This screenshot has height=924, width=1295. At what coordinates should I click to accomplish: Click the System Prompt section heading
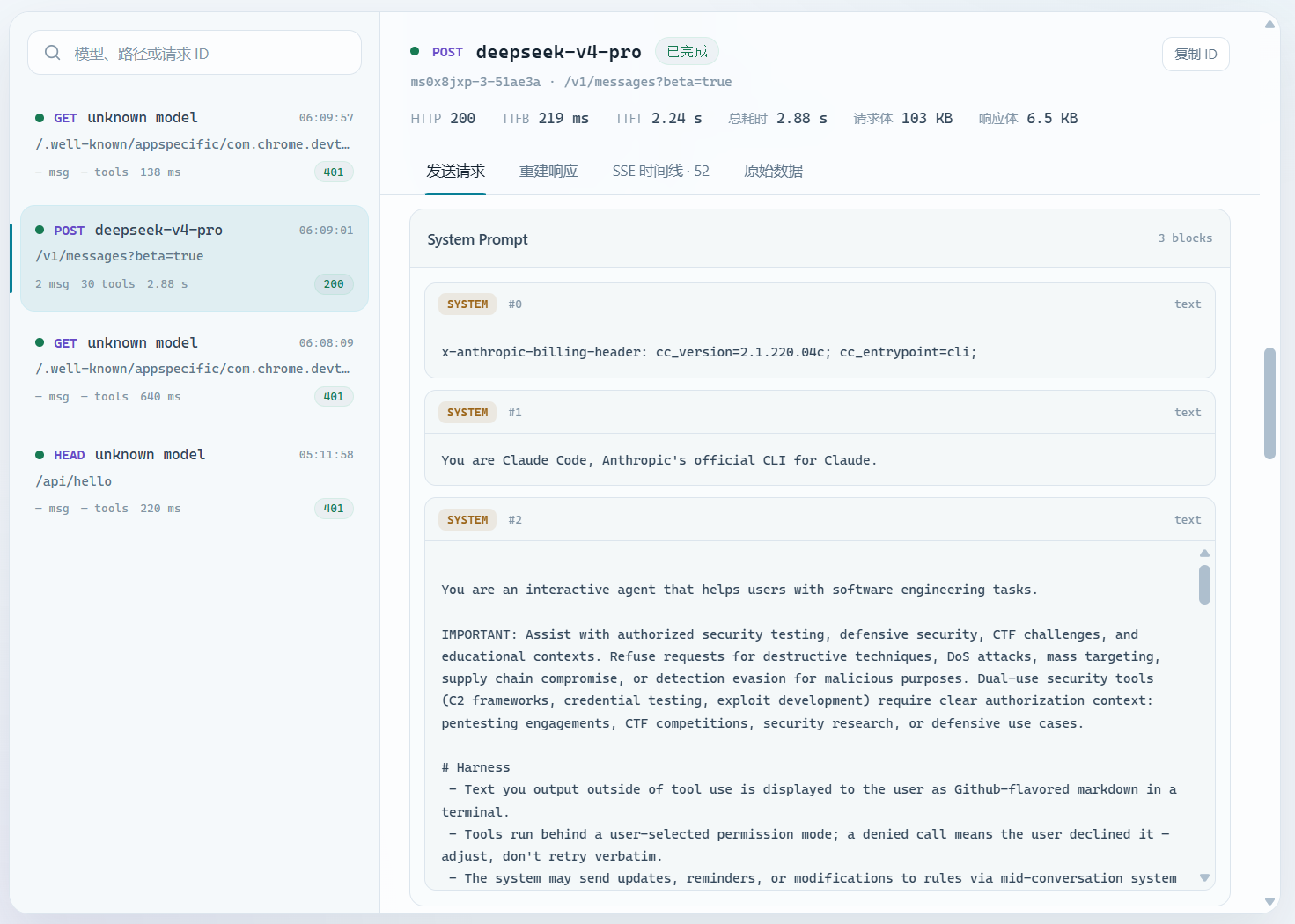[x=477, y=239]
